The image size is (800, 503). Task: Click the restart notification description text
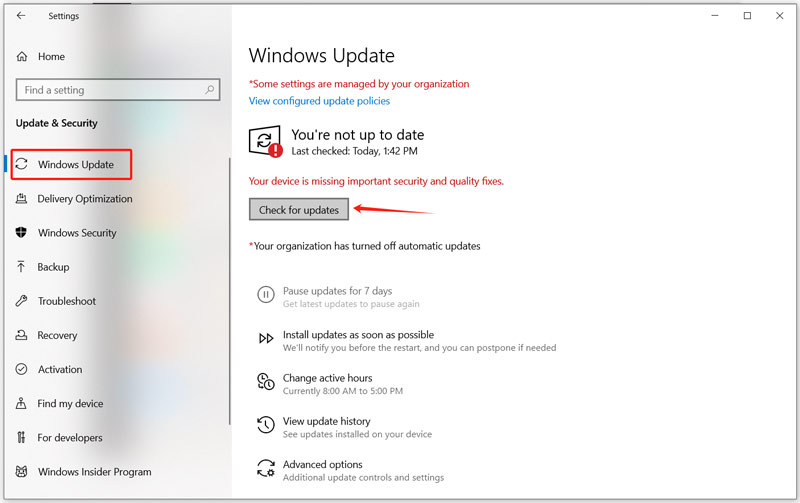(x=419, y=348)
